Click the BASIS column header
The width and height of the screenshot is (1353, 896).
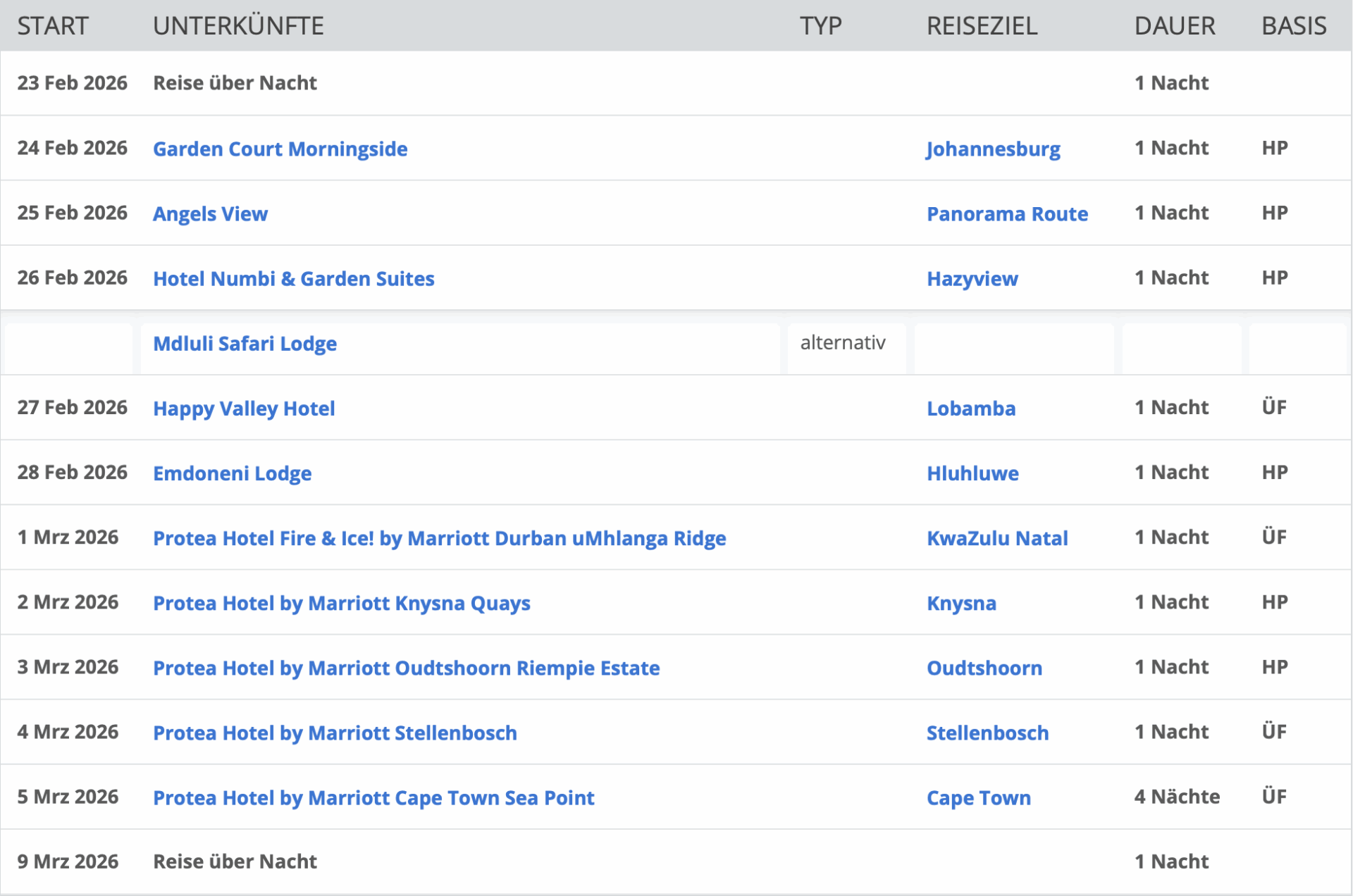coord(1294,26)
